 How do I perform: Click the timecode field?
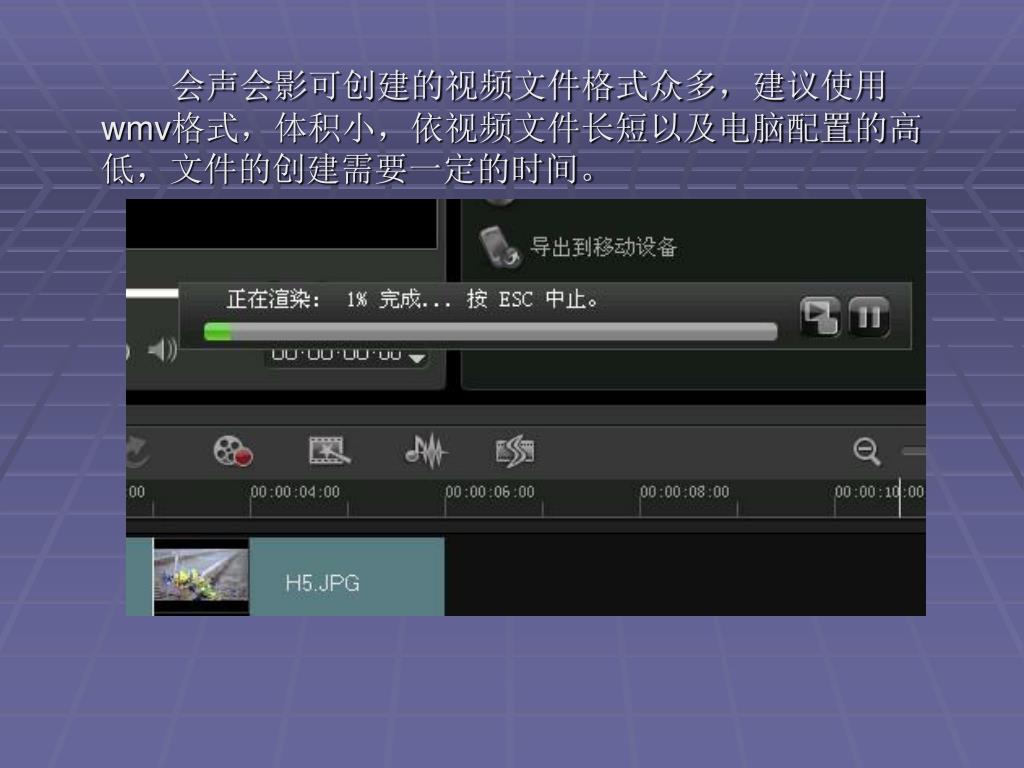(336, 355)
